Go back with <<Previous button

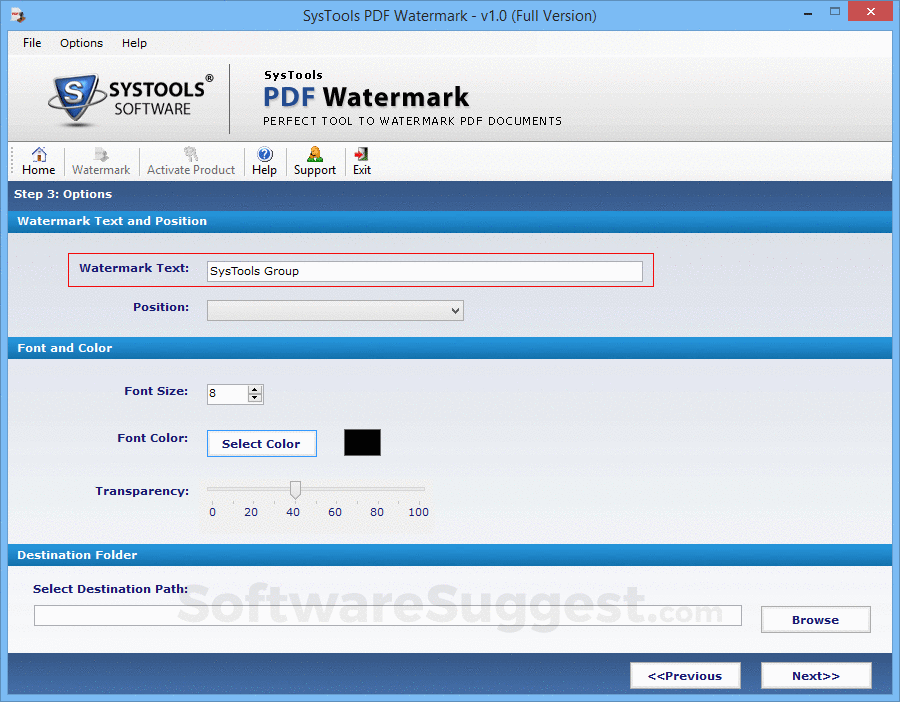click(685, 676)
